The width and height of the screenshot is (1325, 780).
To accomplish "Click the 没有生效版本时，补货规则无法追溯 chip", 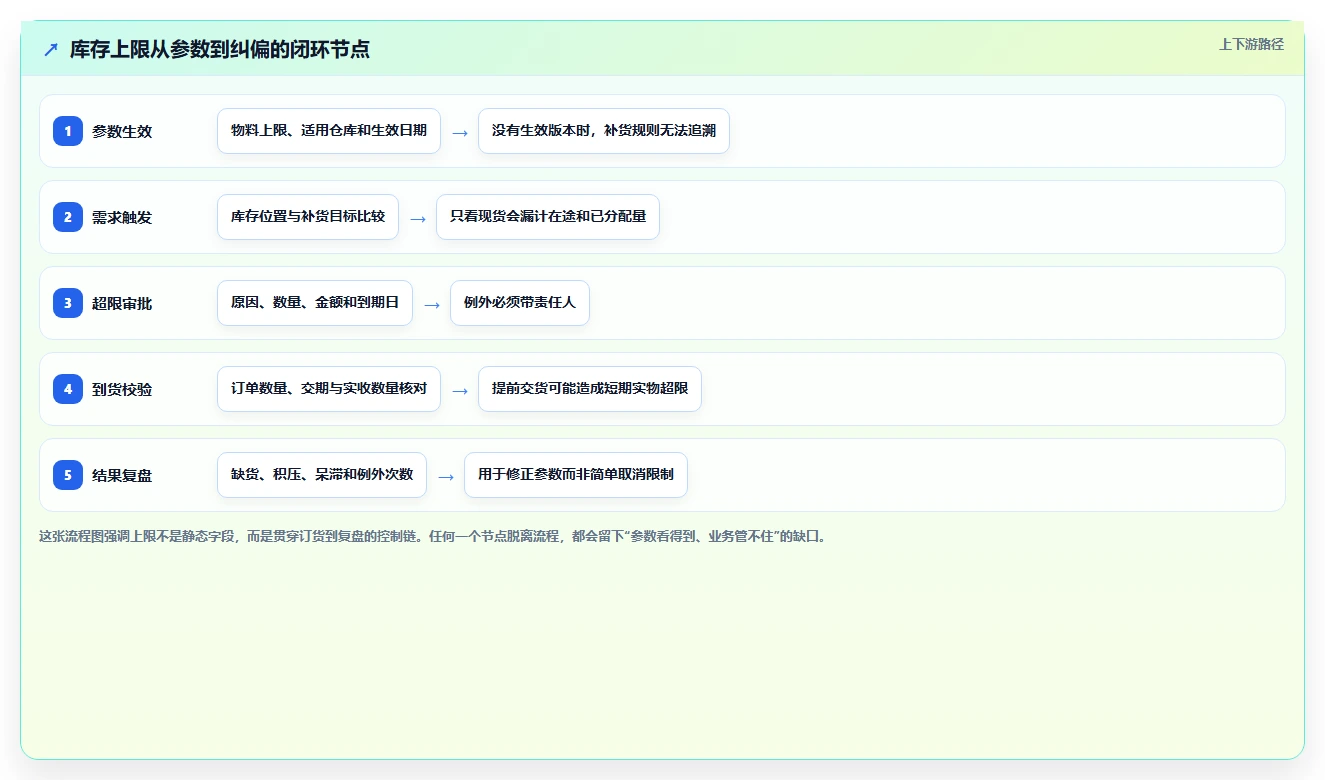I will [x=604, y=131].
